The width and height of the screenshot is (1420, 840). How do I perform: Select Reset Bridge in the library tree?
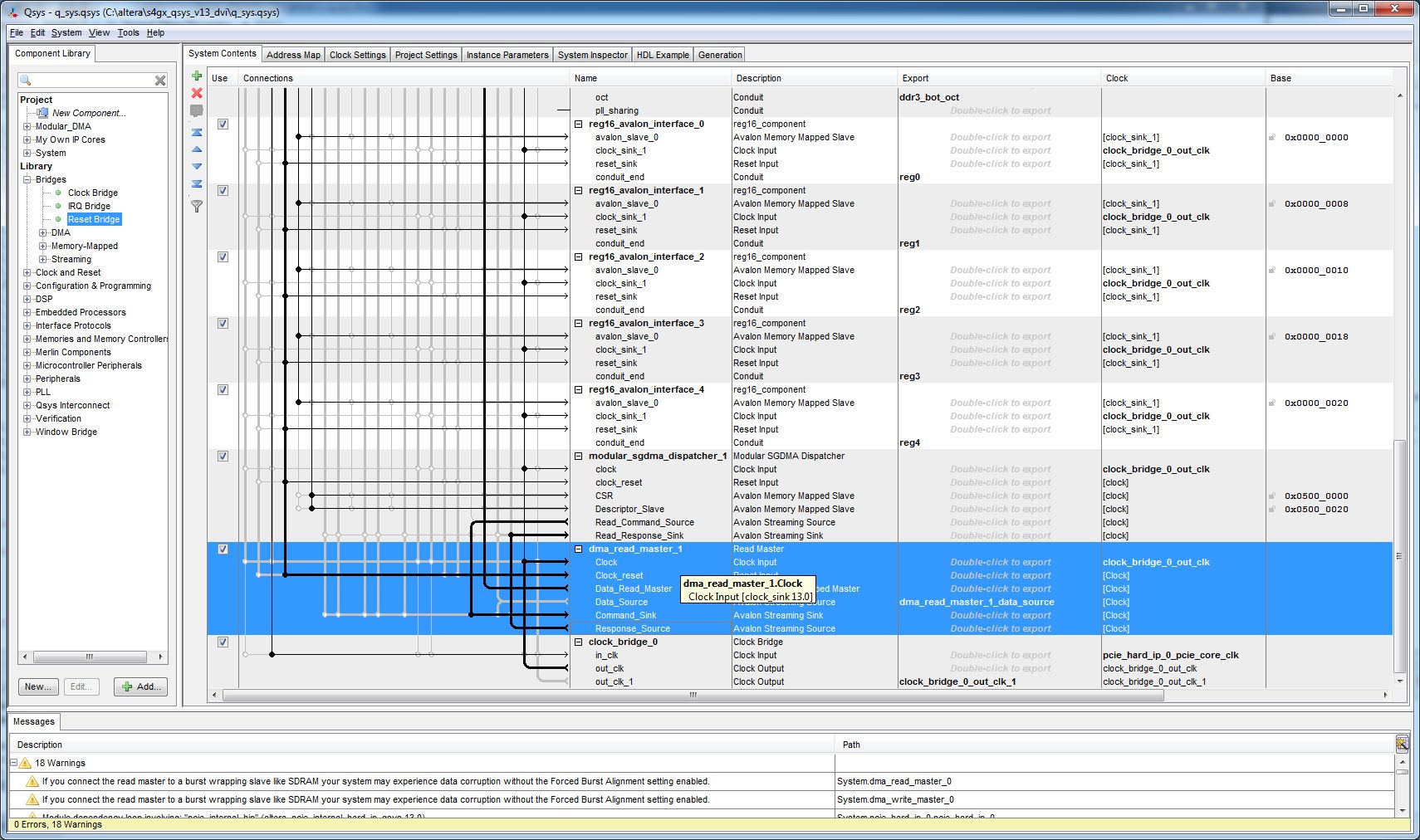click(94, 219)
